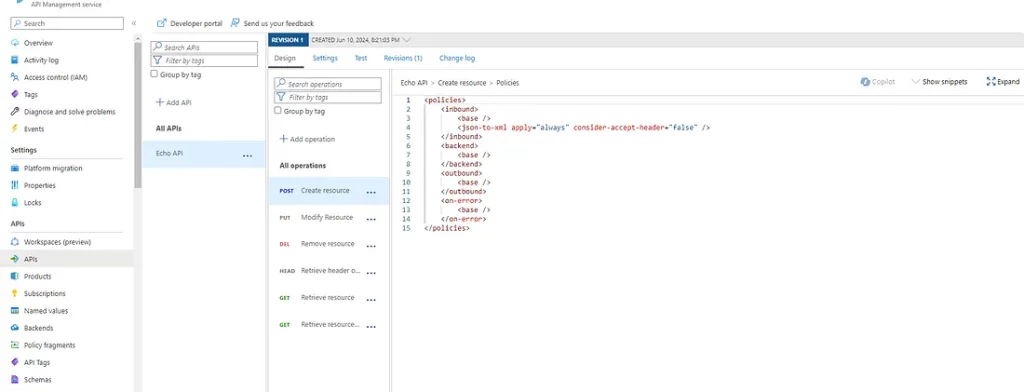Screen dimensions: 1024x392
Task: Open the Revision 1 dropdown chevron
Action: (407, 40)
